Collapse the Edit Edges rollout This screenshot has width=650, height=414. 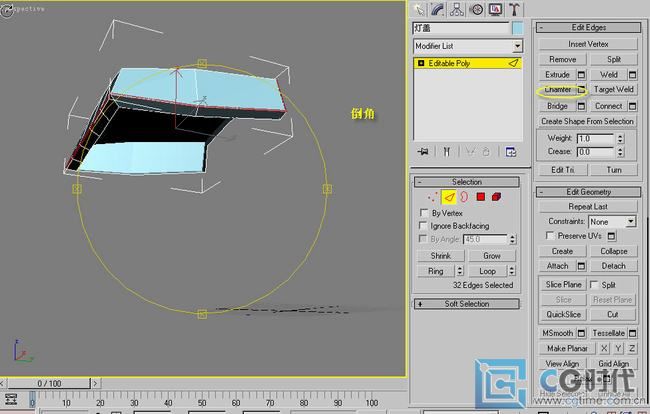(x=588, y=27)
